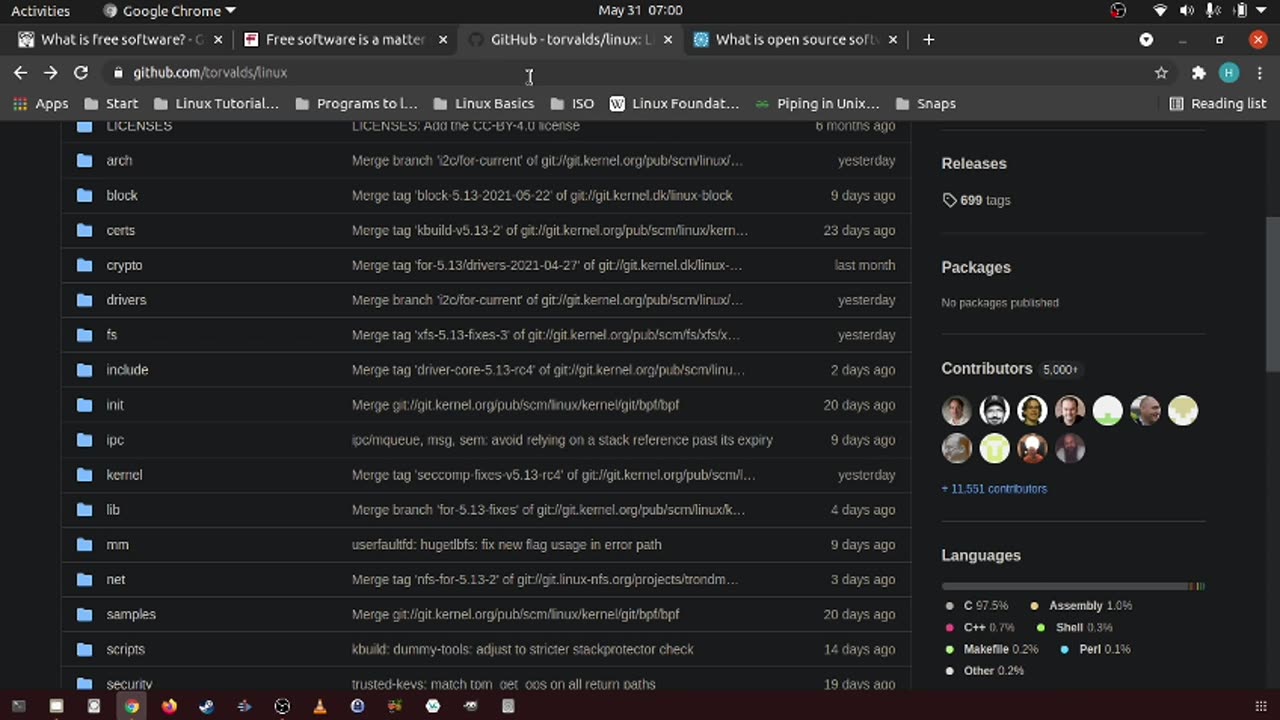The width and height of the screenshot is (1280, 720).
Task: Open the certs directory
Action: tap(120, 230)
